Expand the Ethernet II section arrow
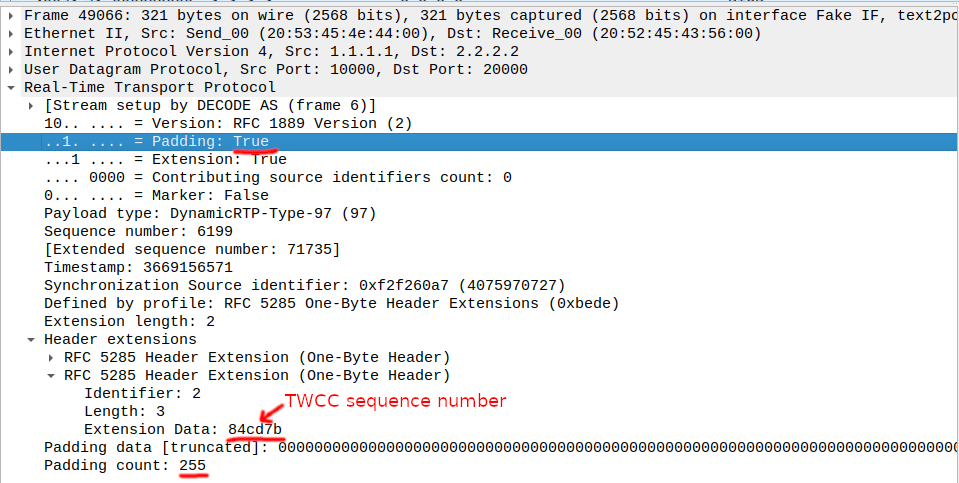Image resolution: width=959 pixels, height=483 pixels. (12, 34)
